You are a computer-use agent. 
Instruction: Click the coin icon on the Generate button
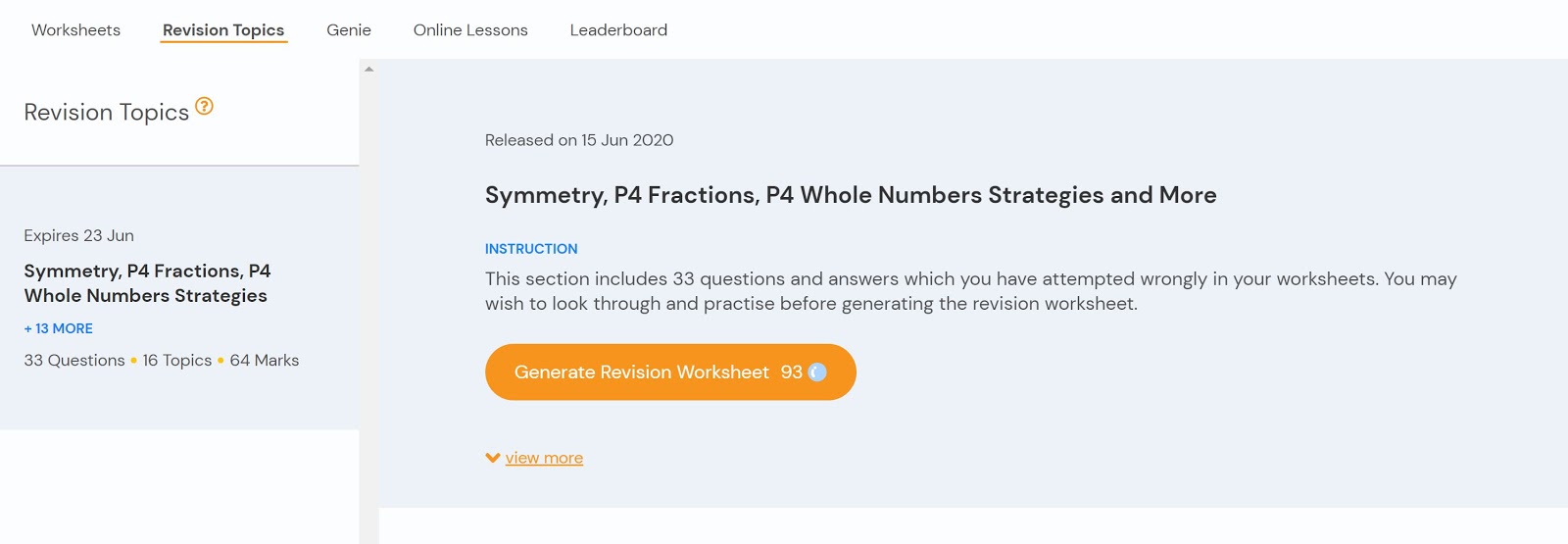(x=817, y=372)
